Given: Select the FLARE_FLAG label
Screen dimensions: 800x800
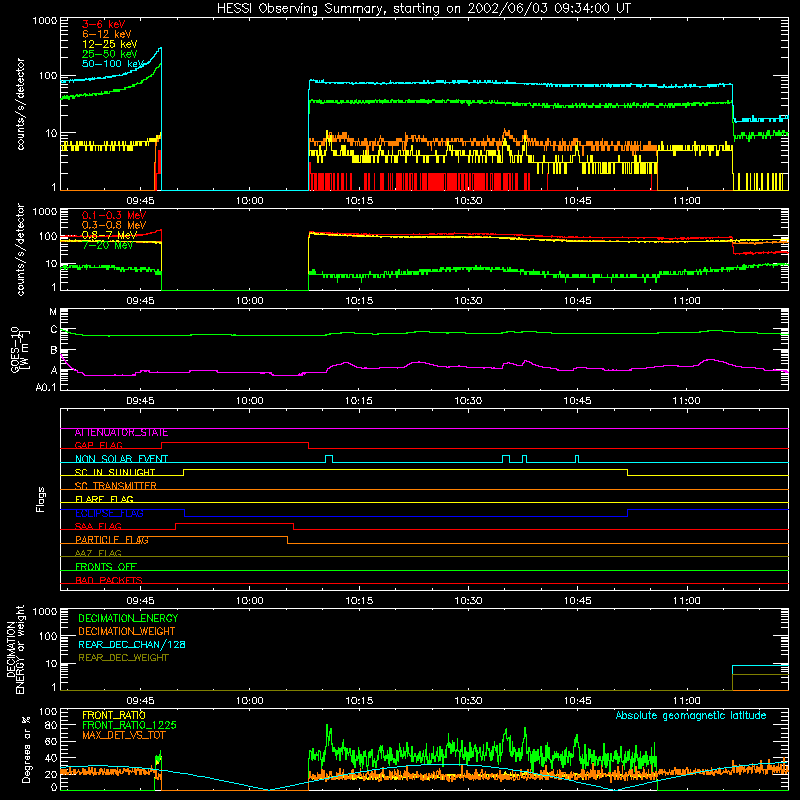Looking at the screenshot, I should click(104, 499).
